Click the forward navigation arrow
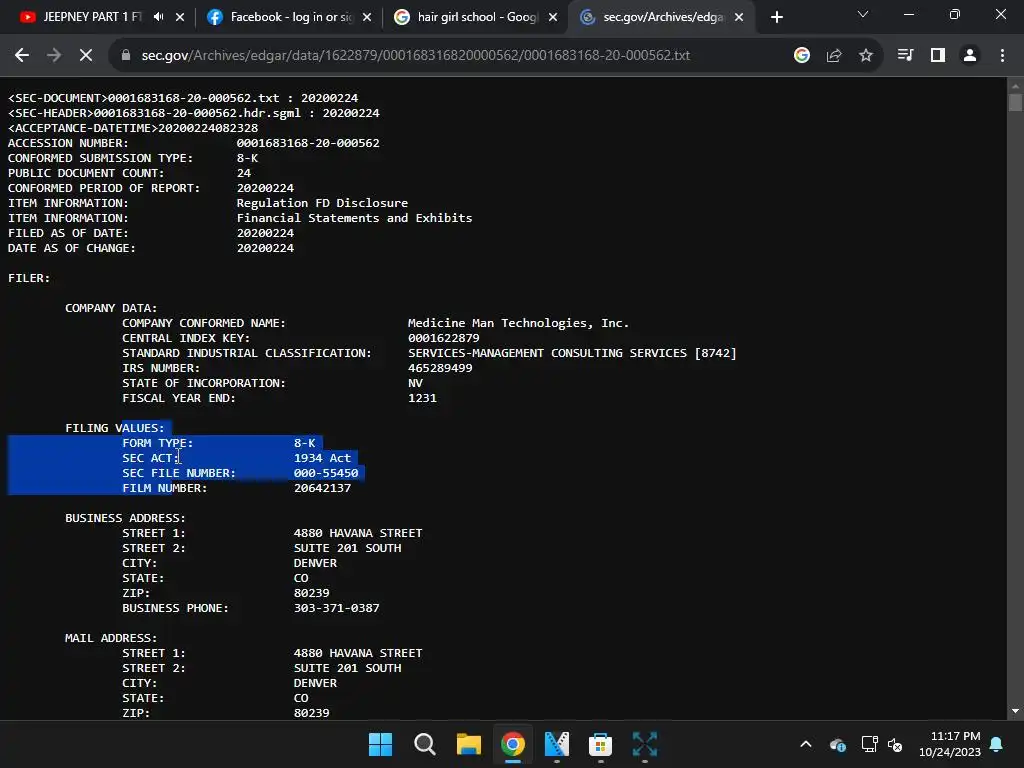The image size is (1024, 768). point(54,56)
